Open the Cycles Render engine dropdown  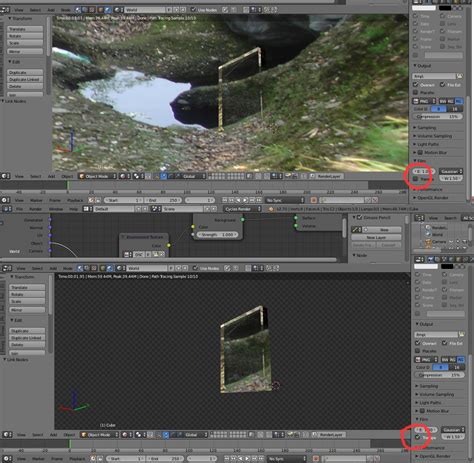point(242,209)
